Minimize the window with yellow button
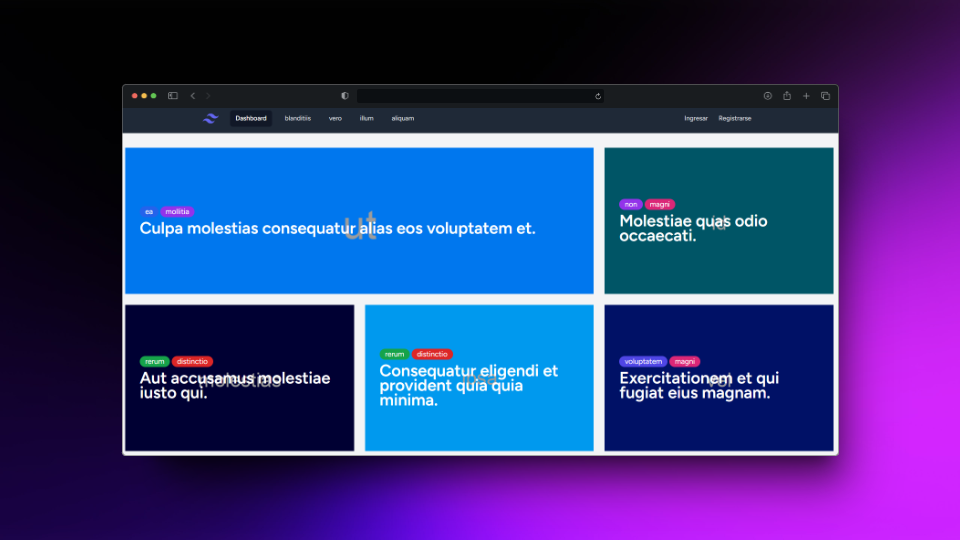 click(x=144, y=96)
